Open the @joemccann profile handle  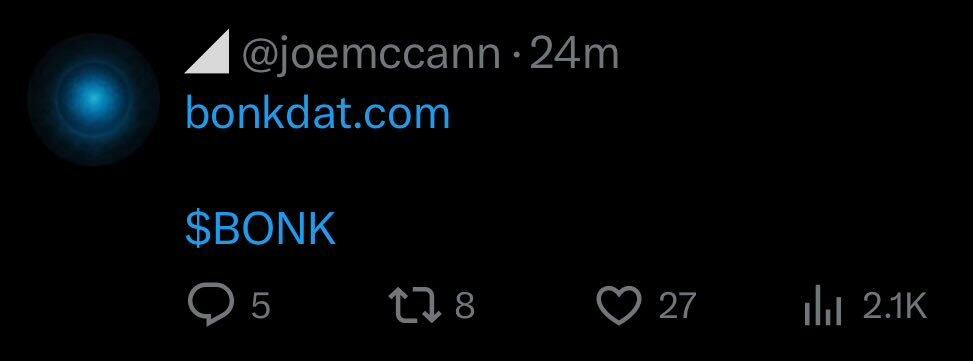[x=370, y=55]
